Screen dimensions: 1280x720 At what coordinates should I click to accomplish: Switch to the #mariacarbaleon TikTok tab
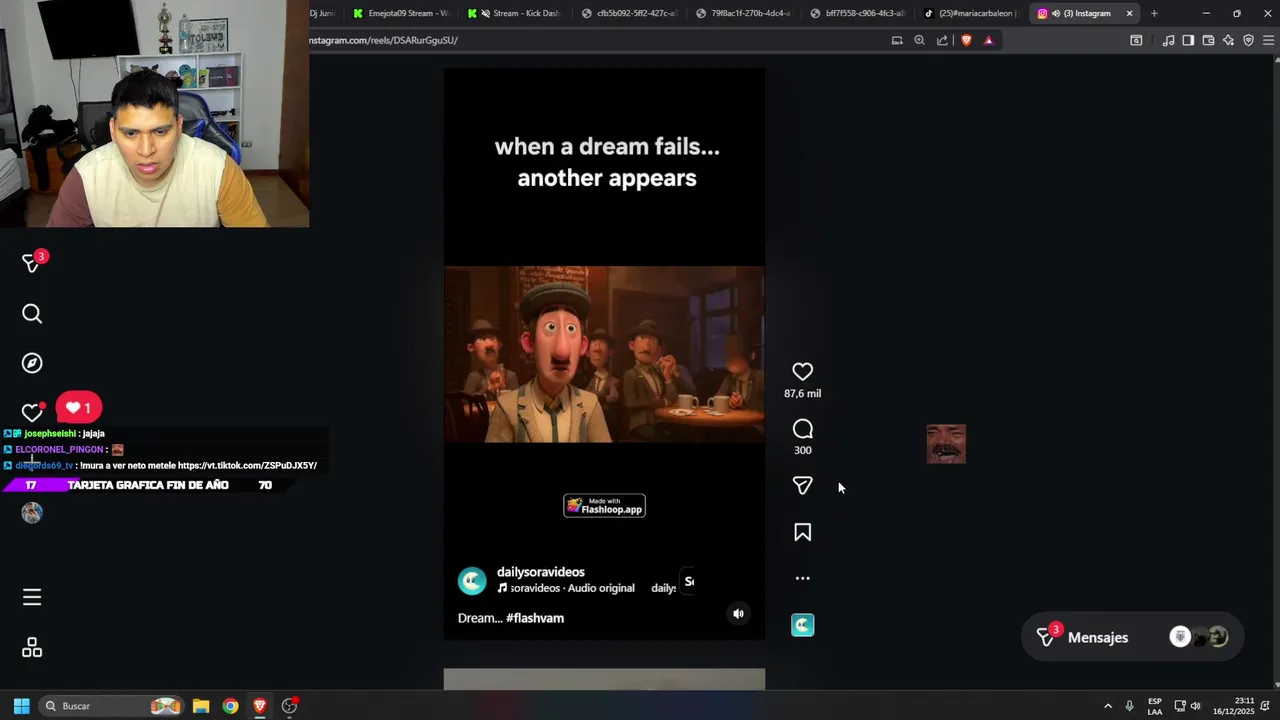tap(972, 13)
